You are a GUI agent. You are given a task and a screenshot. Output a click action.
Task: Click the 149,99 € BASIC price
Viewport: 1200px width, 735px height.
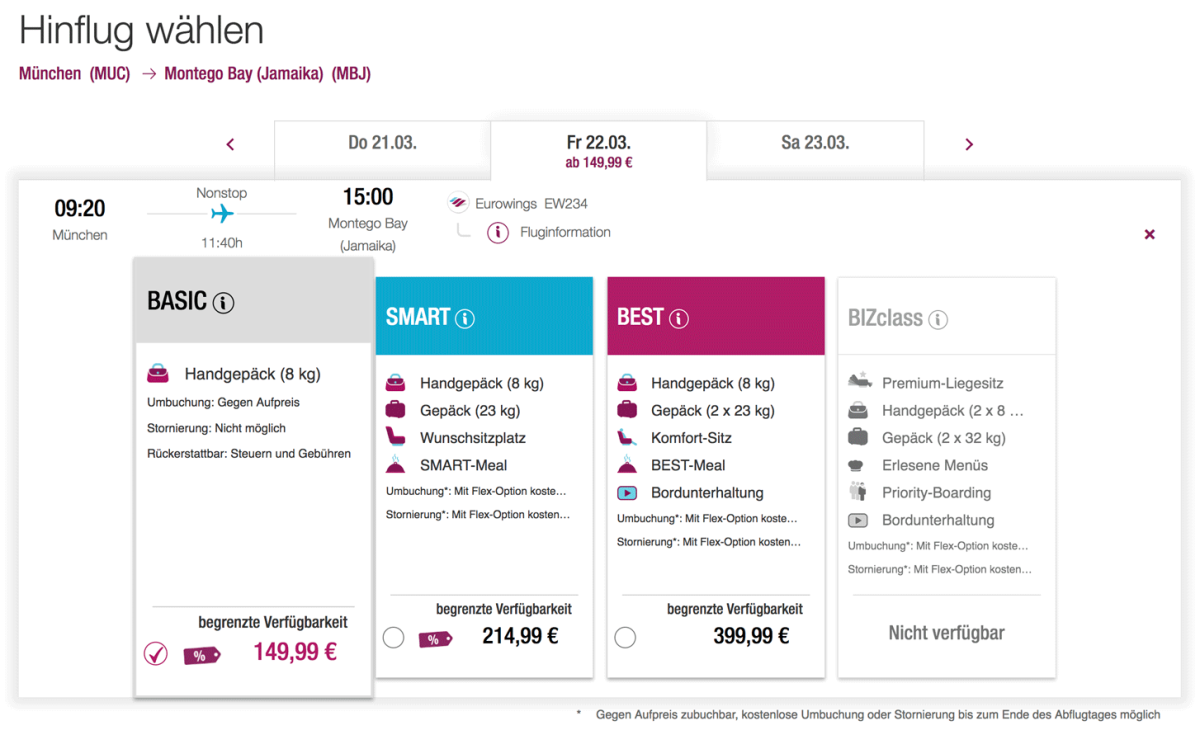coord(295,653)
